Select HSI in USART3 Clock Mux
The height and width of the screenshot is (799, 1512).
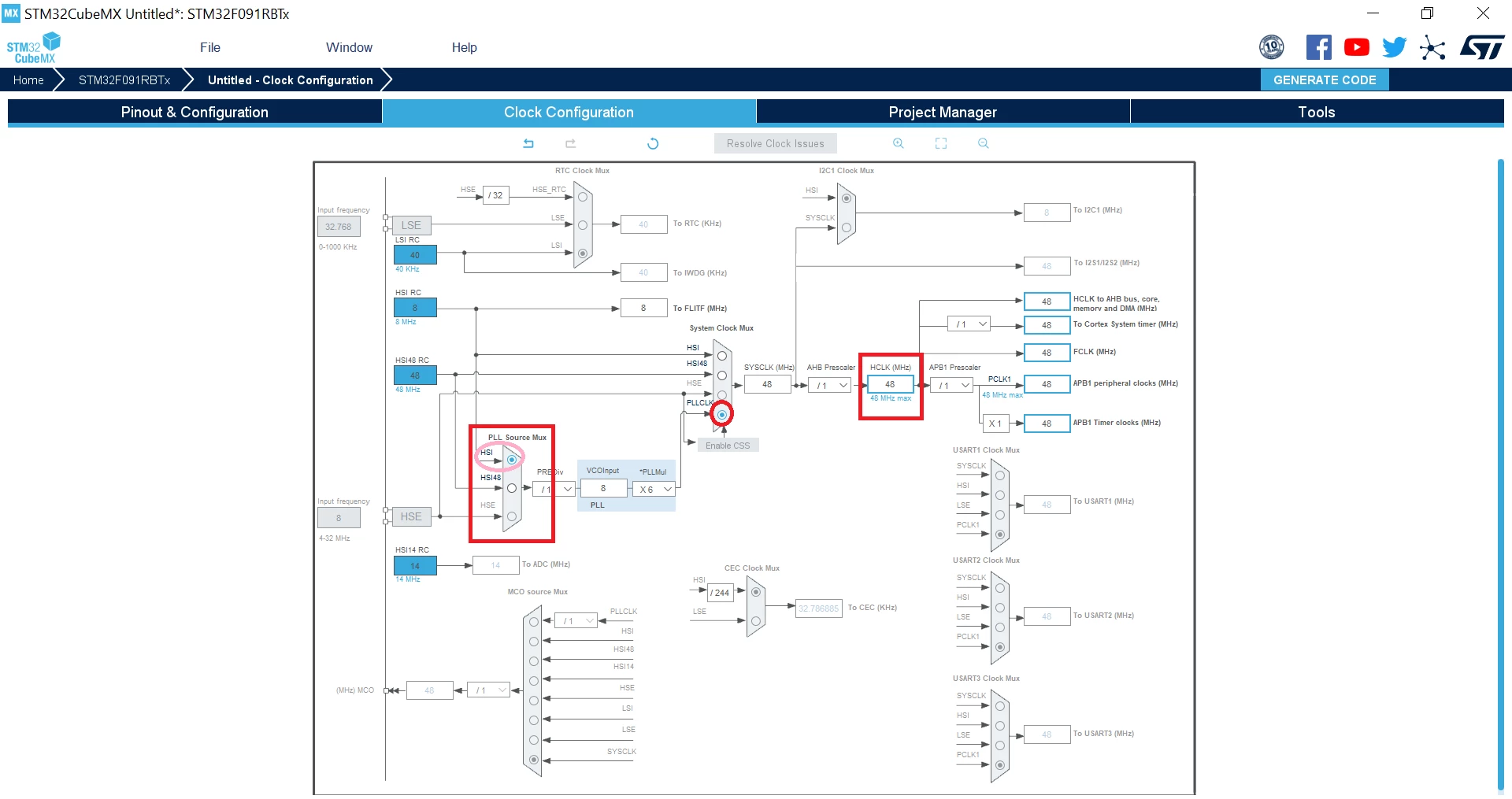point(1000,726)
